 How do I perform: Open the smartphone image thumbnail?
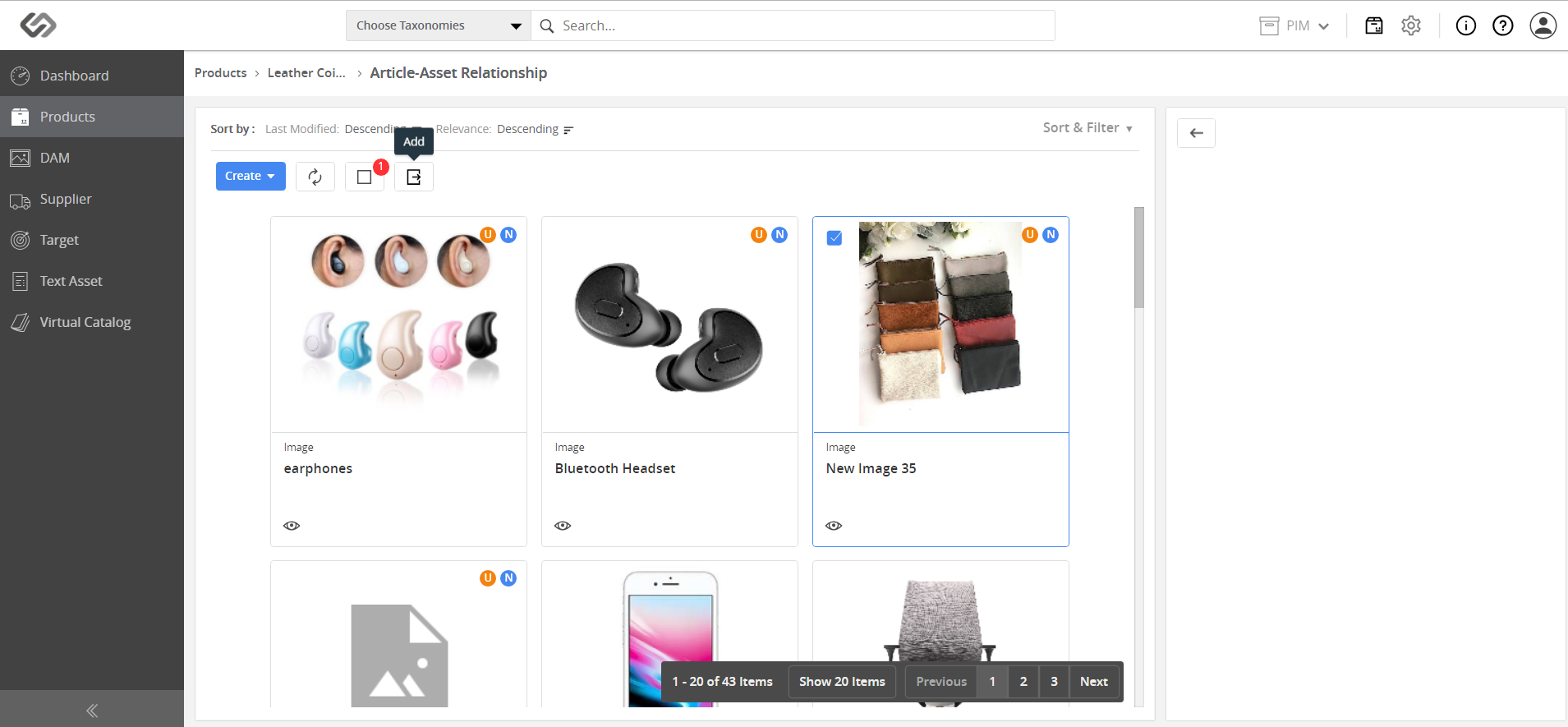coord(670,638)
